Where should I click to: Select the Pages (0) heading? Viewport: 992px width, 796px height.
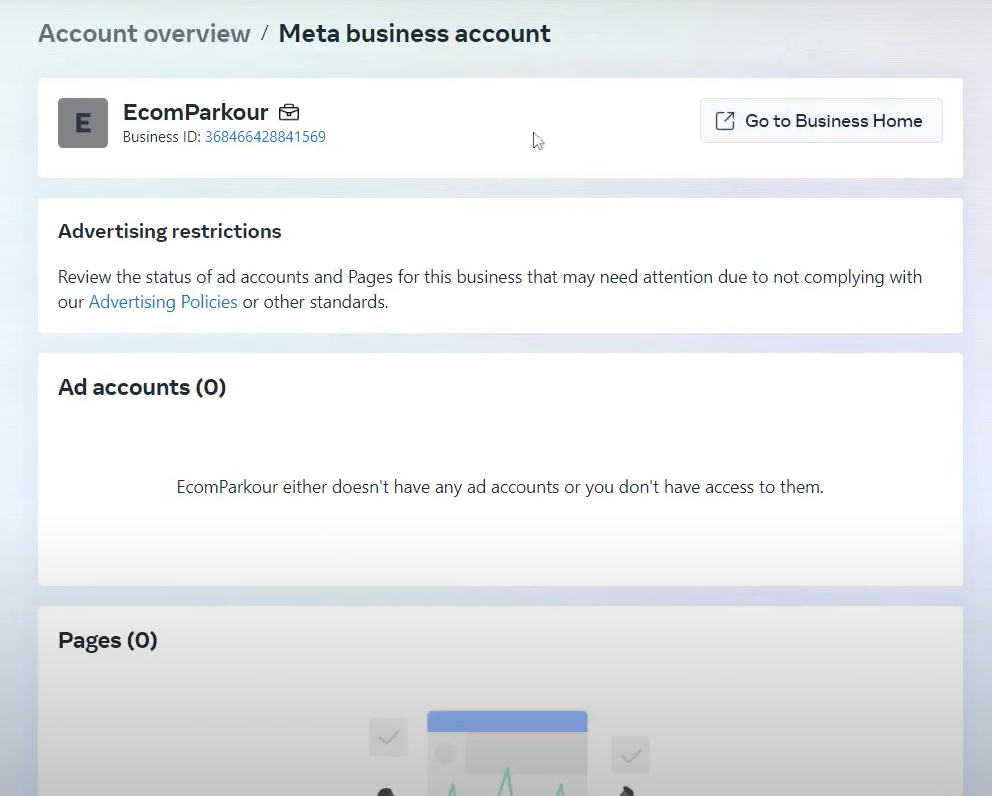(108, 640)
